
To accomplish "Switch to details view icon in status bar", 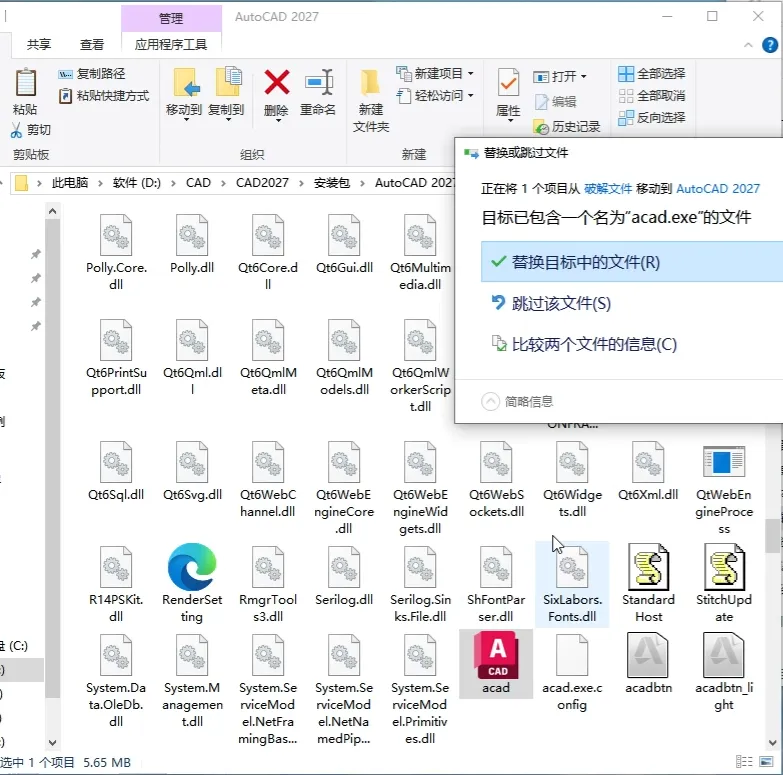I will pos(744,762).
